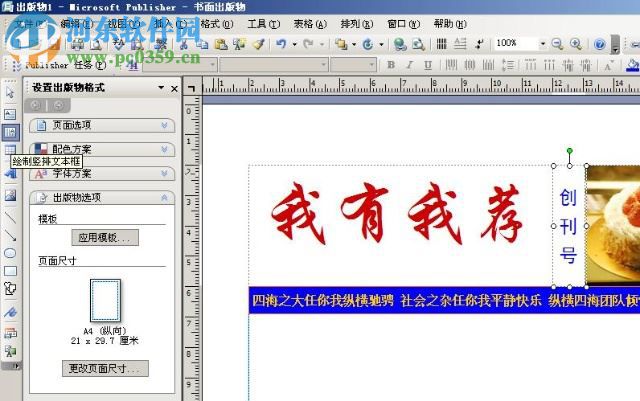The height and width of the screenshot is (401, 640).
Task: Open Item from Content Library tool
Action: pos(10,351)
